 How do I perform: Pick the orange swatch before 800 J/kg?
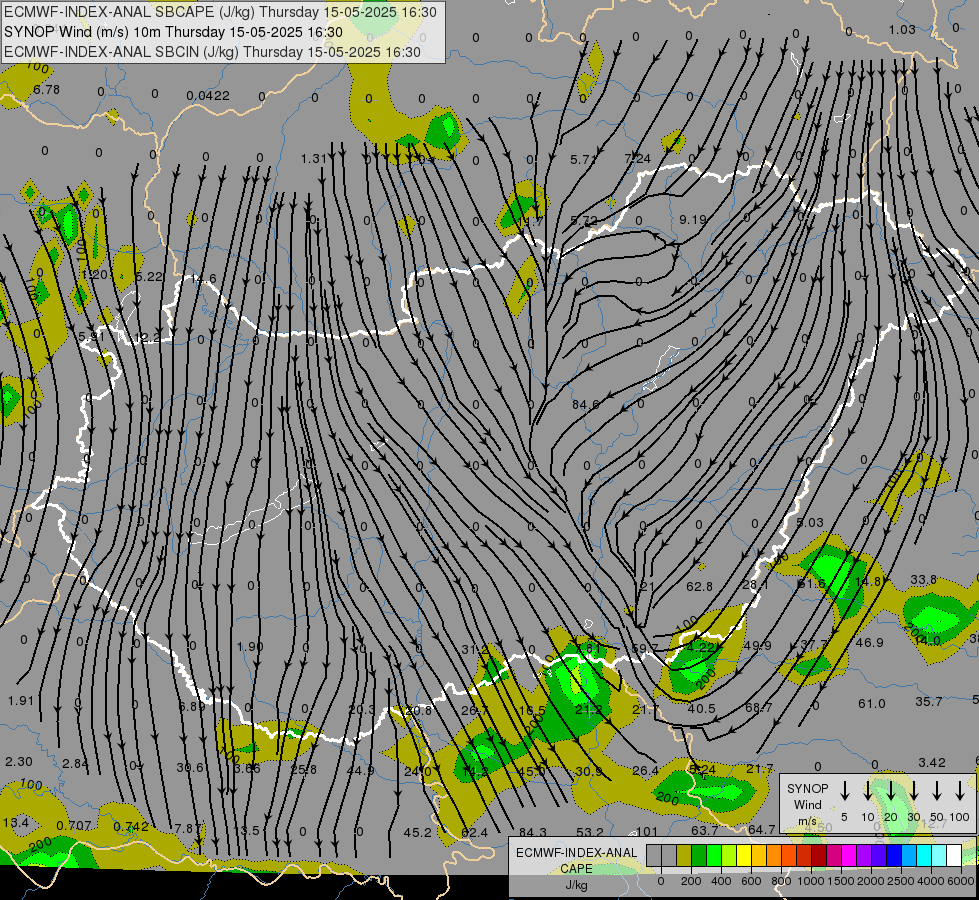point(774,856)
